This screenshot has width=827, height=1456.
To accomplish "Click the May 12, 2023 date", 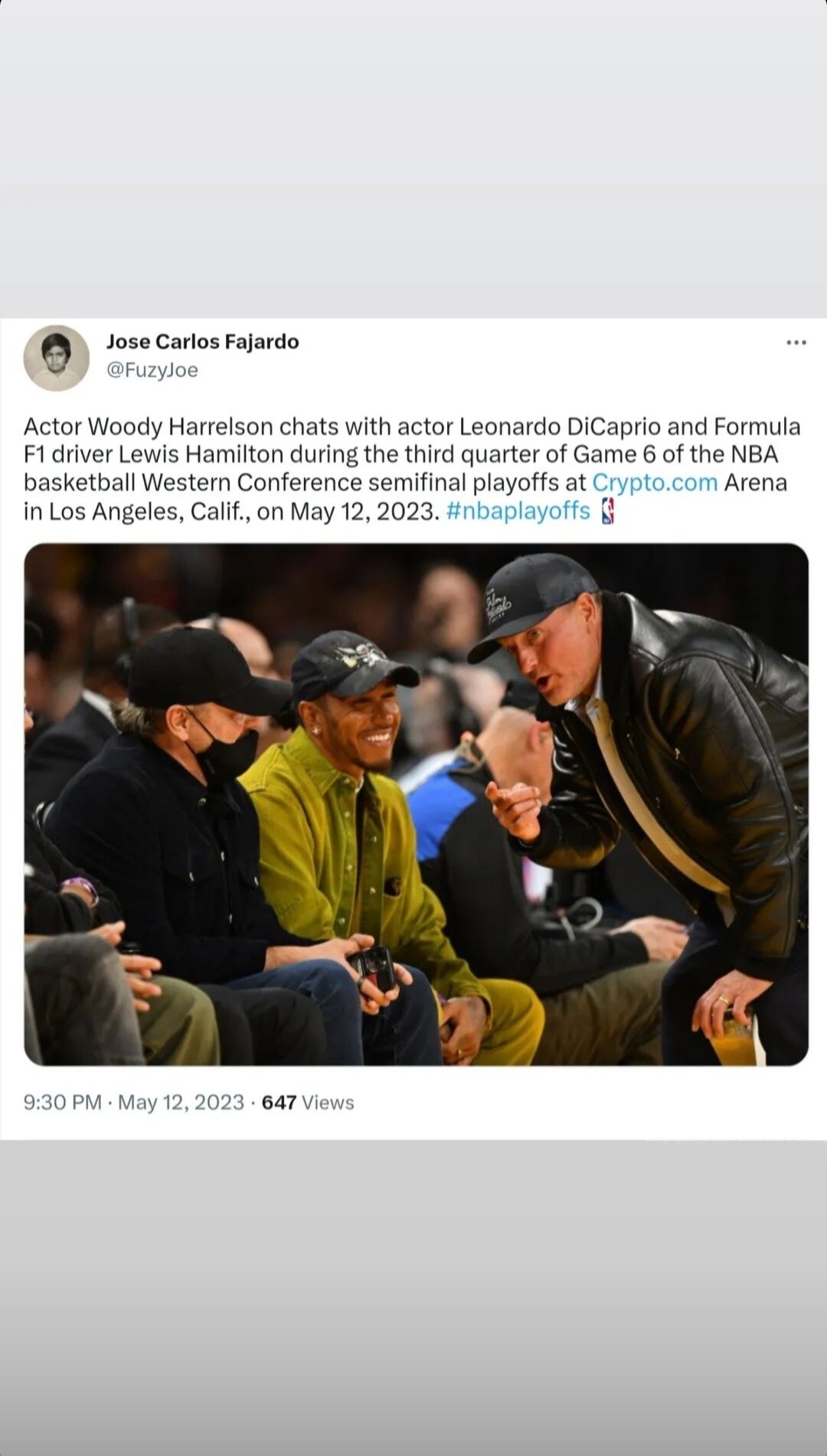I will pos(181,1102).
